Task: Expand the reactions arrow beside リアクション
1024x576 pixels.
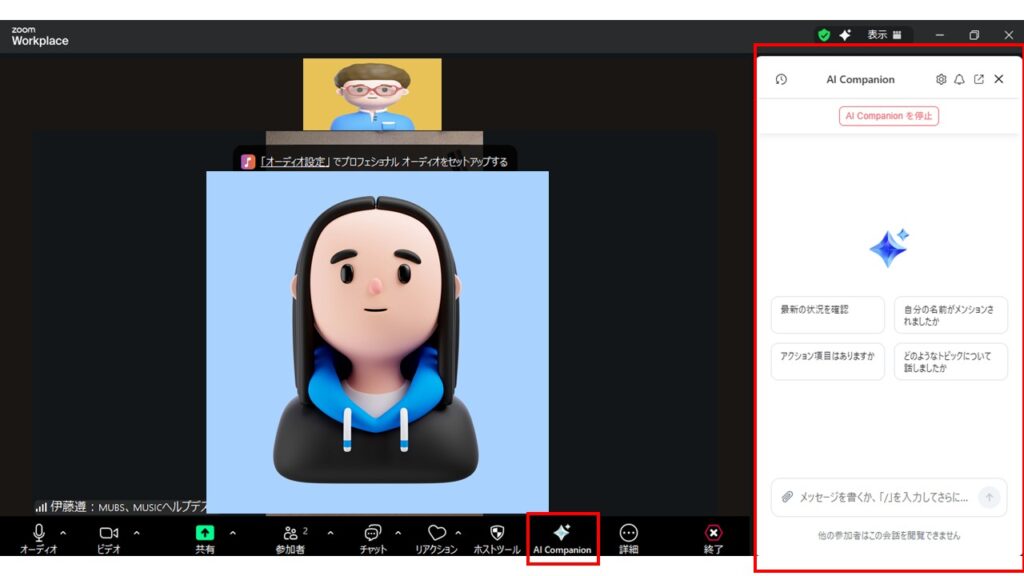Action: point(459,533)
